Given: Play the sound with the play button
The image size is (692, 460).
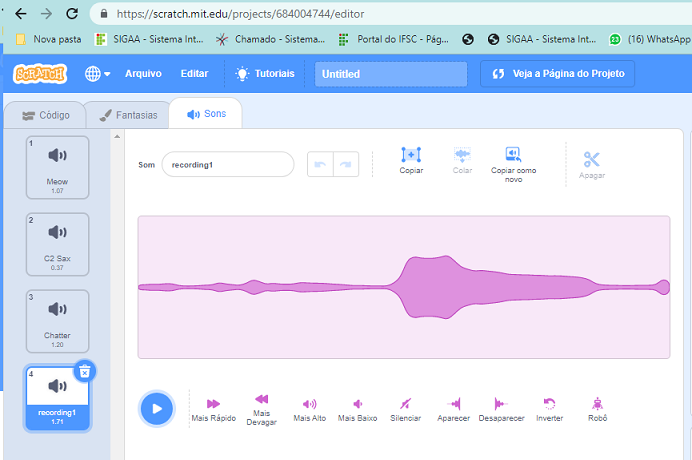Looking at the screenshot, I should [x=155, y=407].
